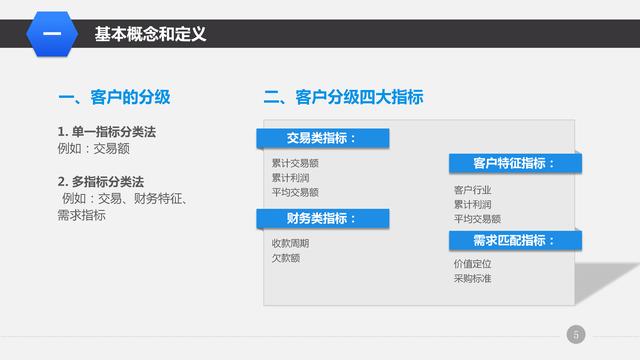The height and width of the screenshot is (360, 640).
Task: Select the text 1. 单一指标分类法
Action: tap(107, 132)
